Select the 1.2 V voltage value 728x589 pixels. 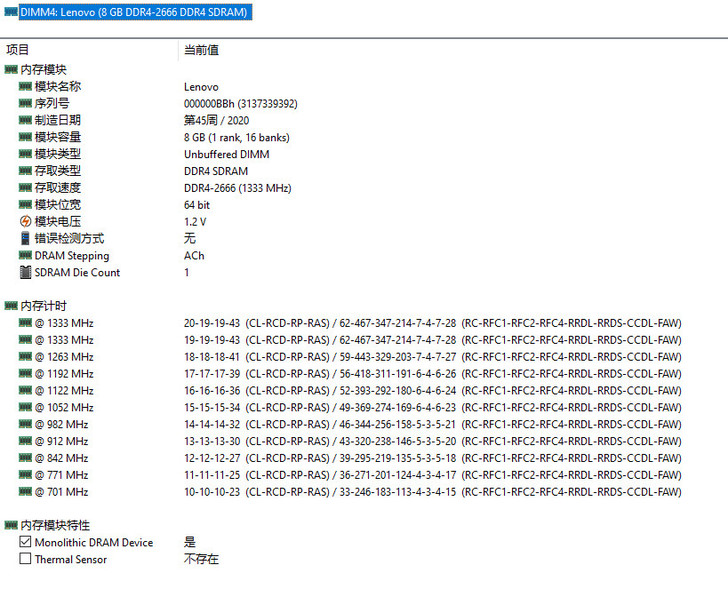[x=195, y=221]
